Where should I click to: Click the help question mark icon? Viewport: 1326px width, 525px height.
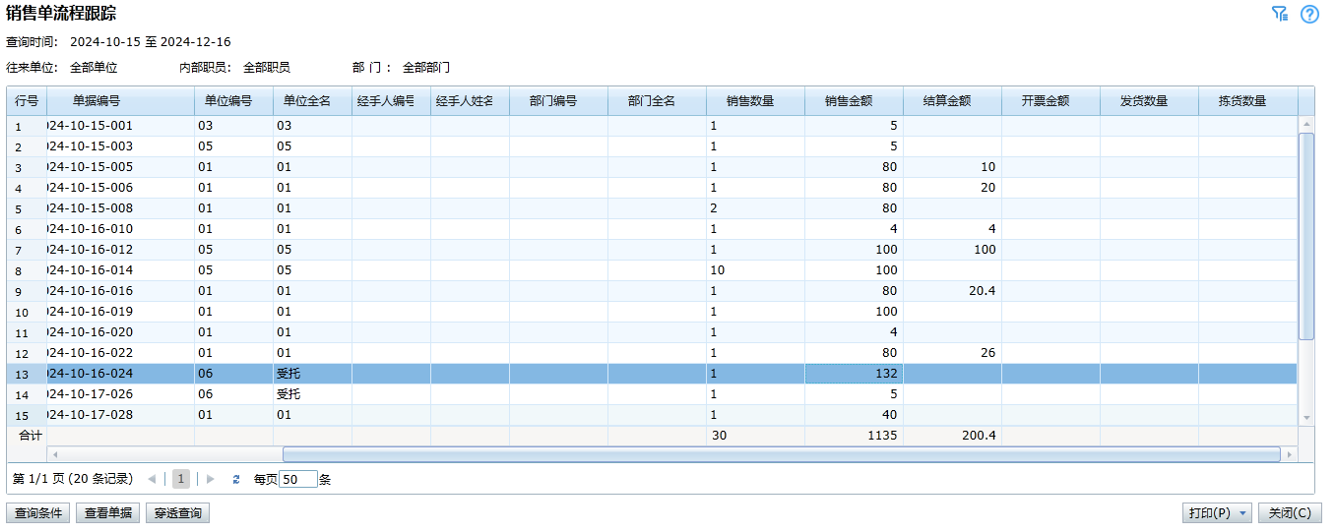pyautogui.click(x=1309, y=14)
